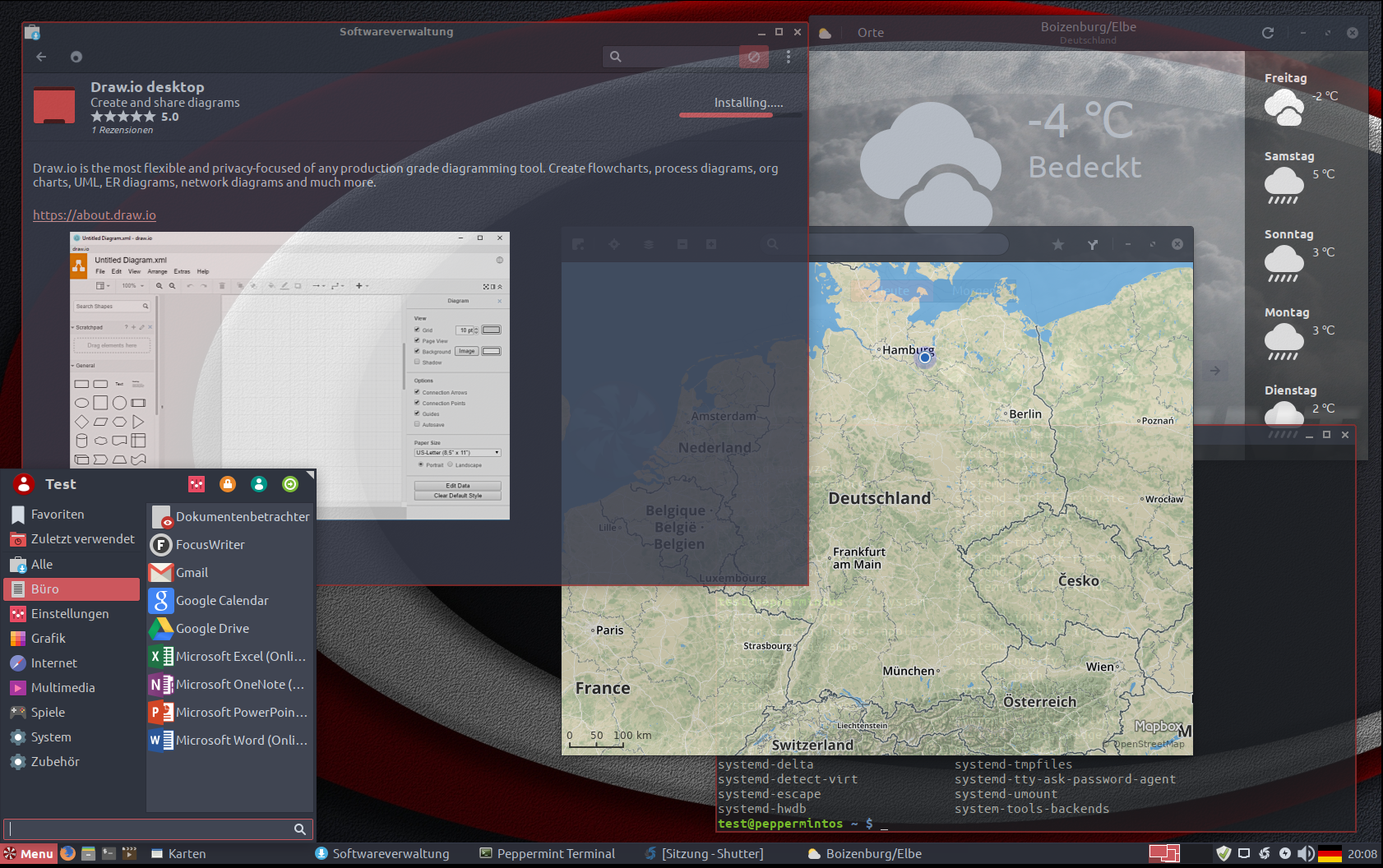
Task: Open Google Drive from the app list
Action: point(212,629)
